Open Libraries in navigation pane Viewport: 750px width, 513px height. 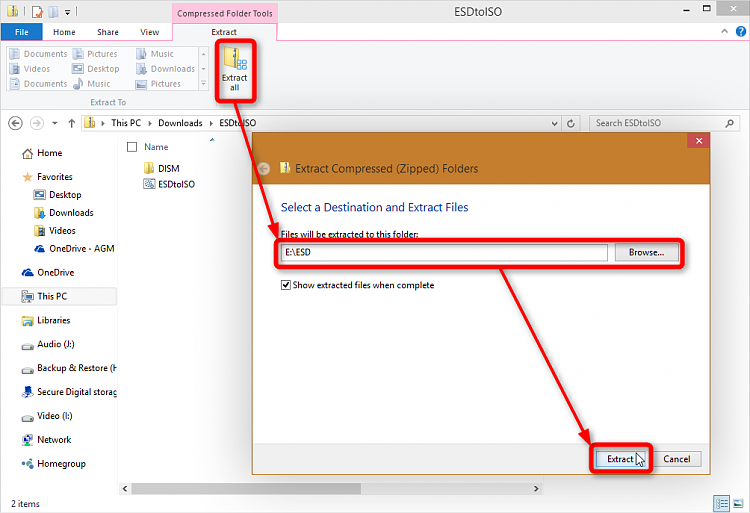pyautogui.click(x=46, y=320)
